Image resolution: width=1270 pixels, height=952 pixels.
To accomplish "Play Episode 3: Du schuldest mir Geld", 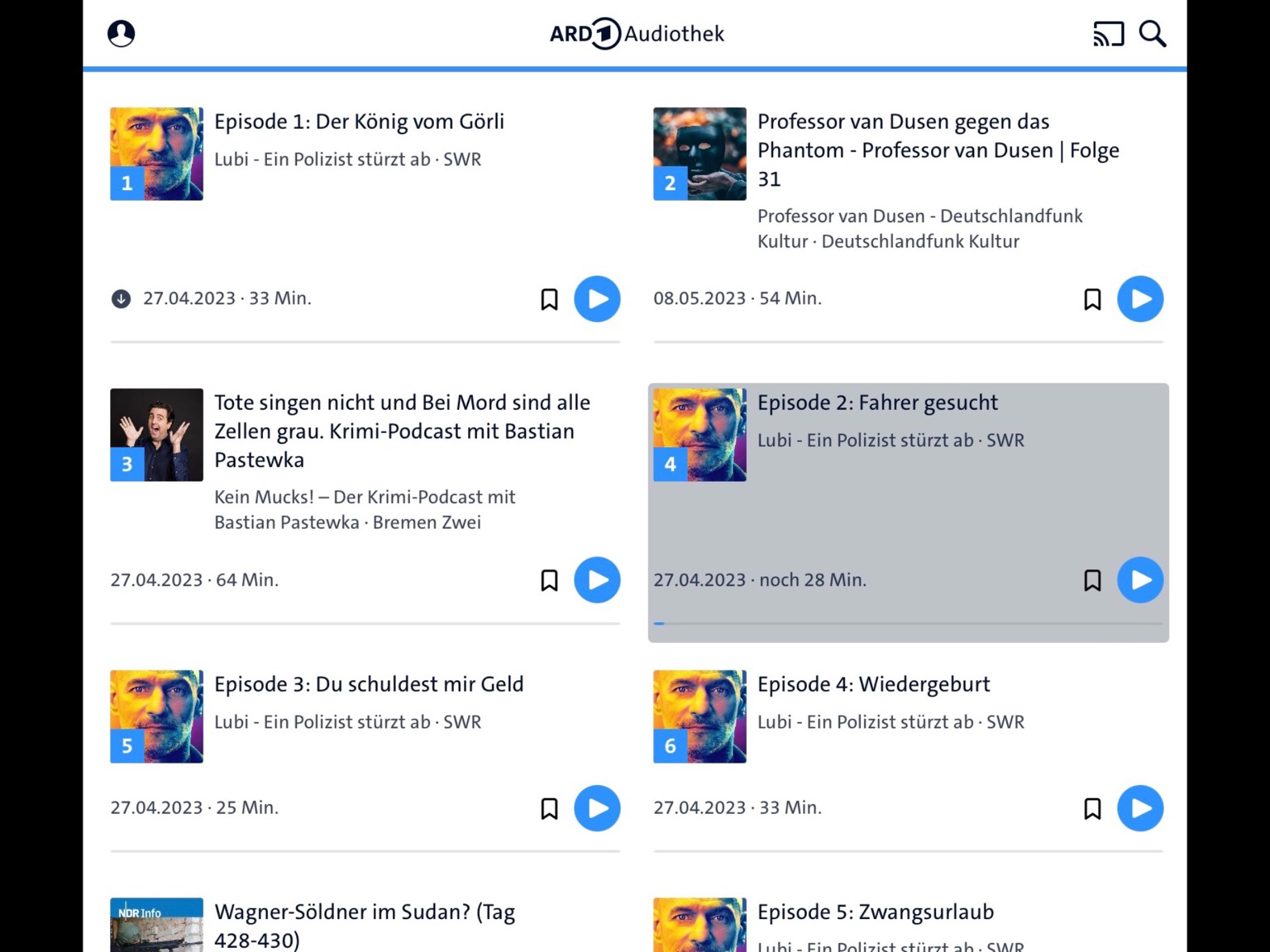I will tap(597, 808).
